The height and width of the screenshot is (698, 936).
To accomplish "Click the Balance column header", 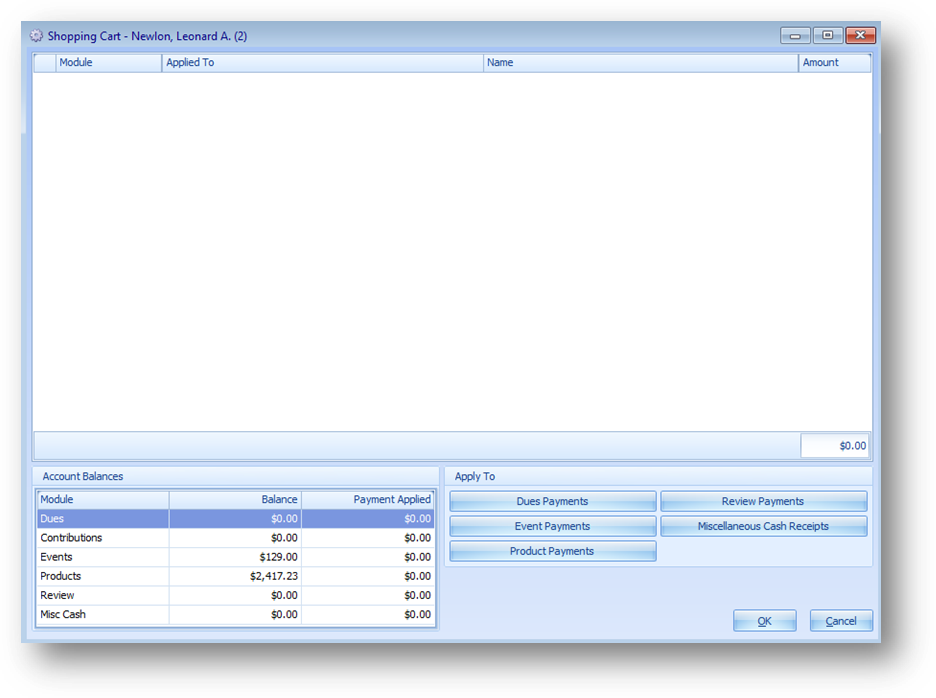I will click(x=235, y=499).
